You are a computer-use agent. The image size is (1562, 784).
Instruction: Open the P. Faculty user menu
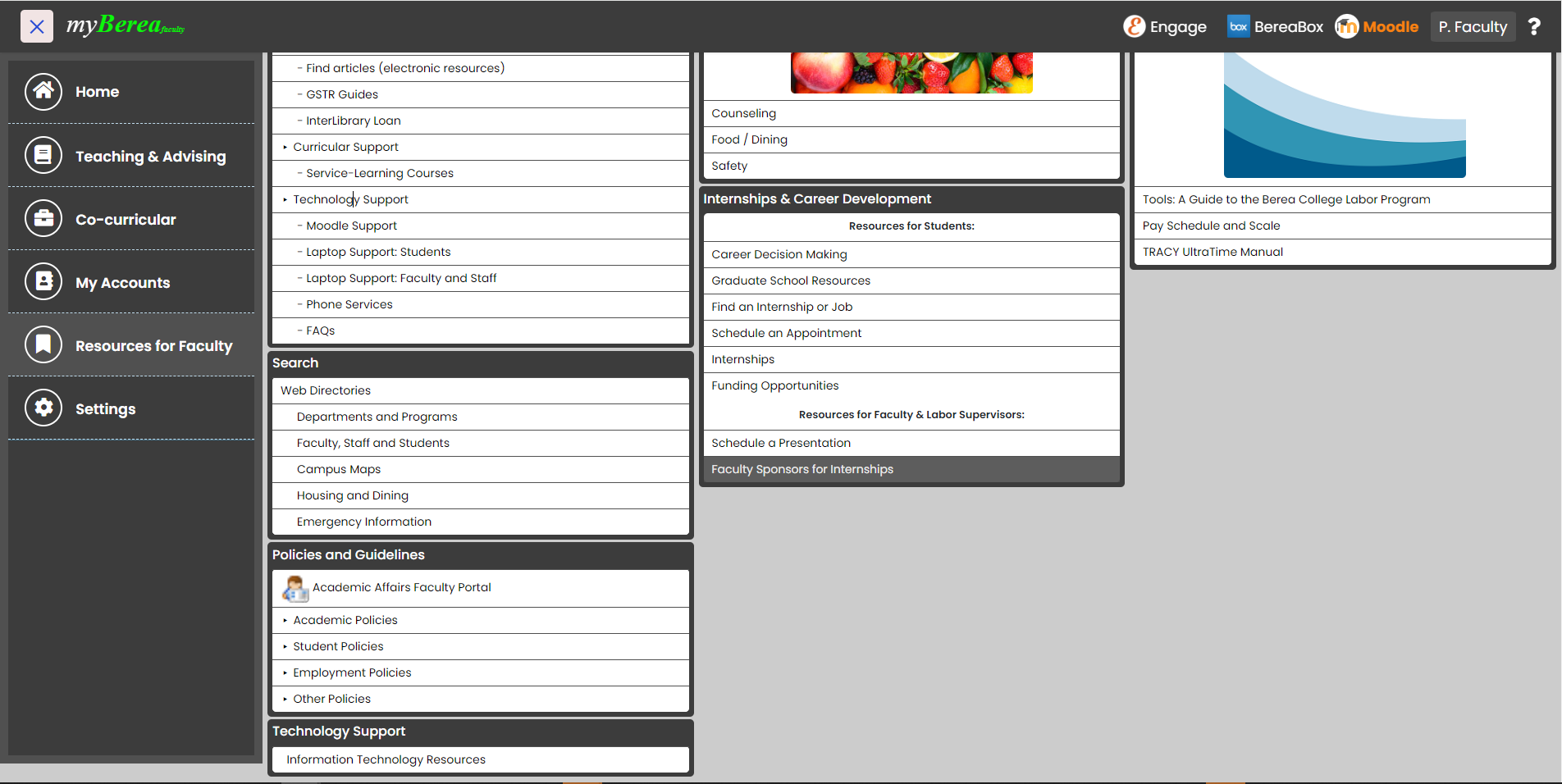click(x=1473, y=27)
